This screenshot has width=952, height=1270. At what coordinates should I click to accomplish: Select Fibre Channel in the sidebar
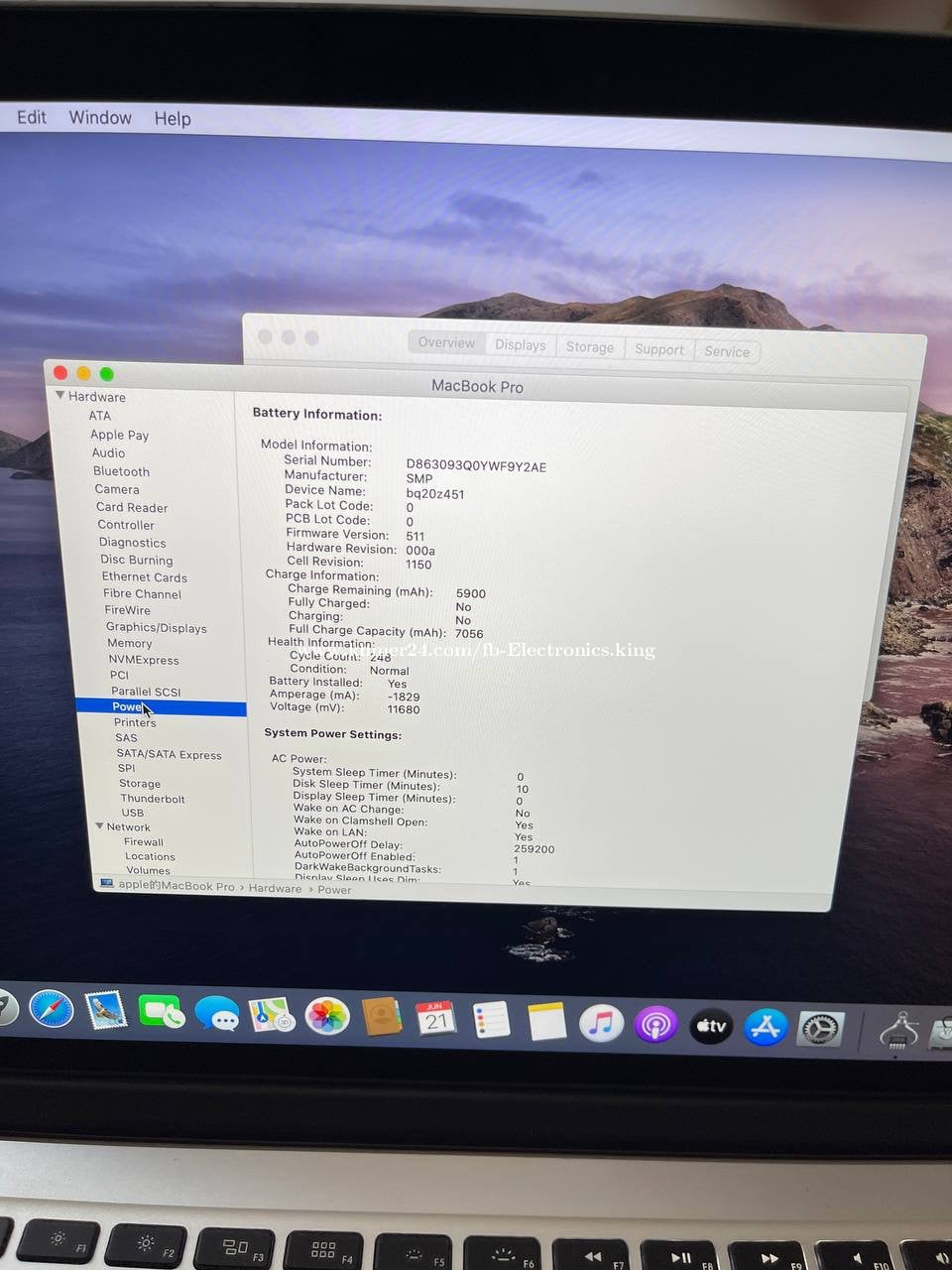tap(143, 593)
